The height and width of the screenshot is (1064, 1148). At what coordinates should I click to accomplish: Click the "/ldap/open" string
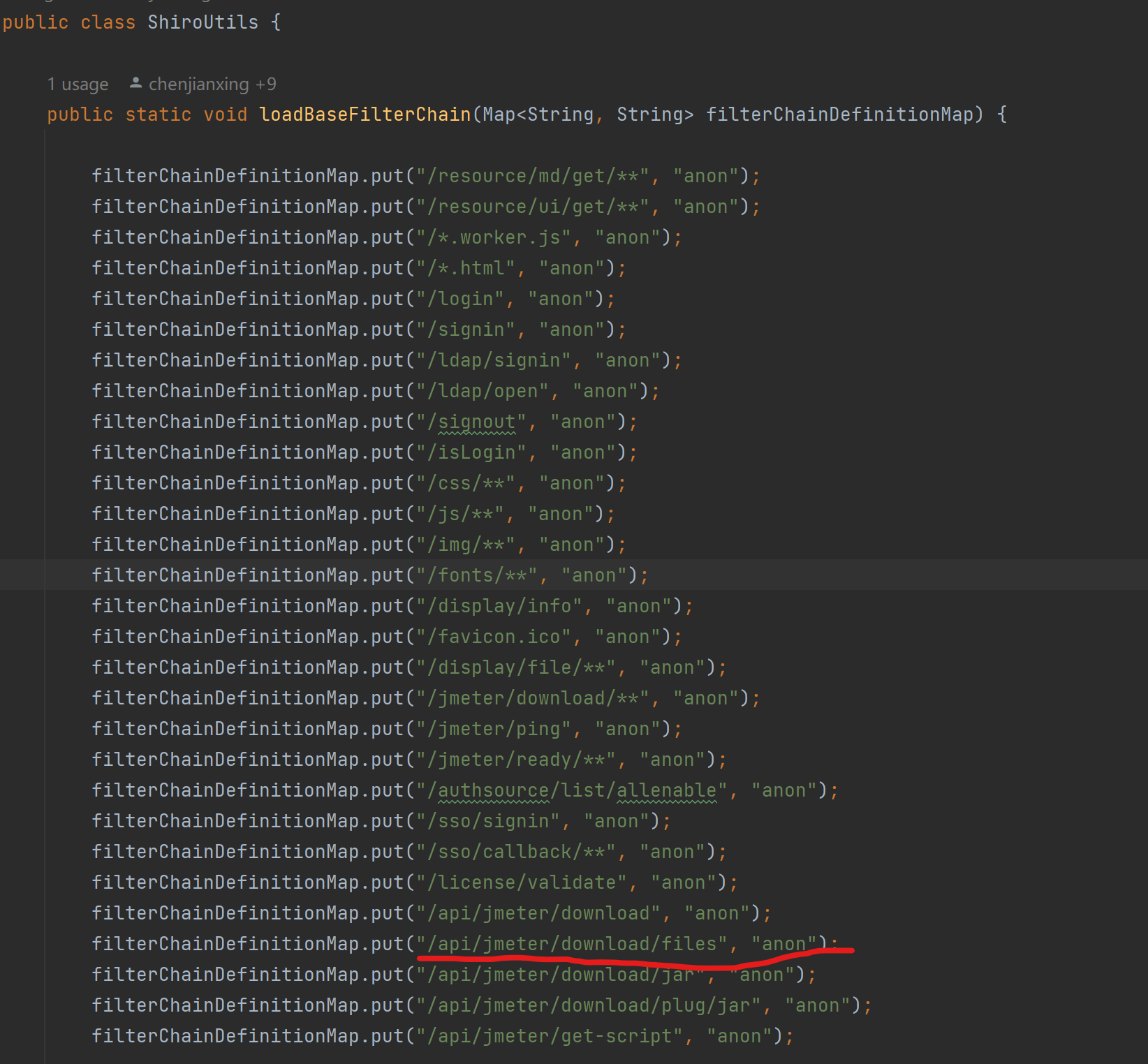[x=483, y=391]
